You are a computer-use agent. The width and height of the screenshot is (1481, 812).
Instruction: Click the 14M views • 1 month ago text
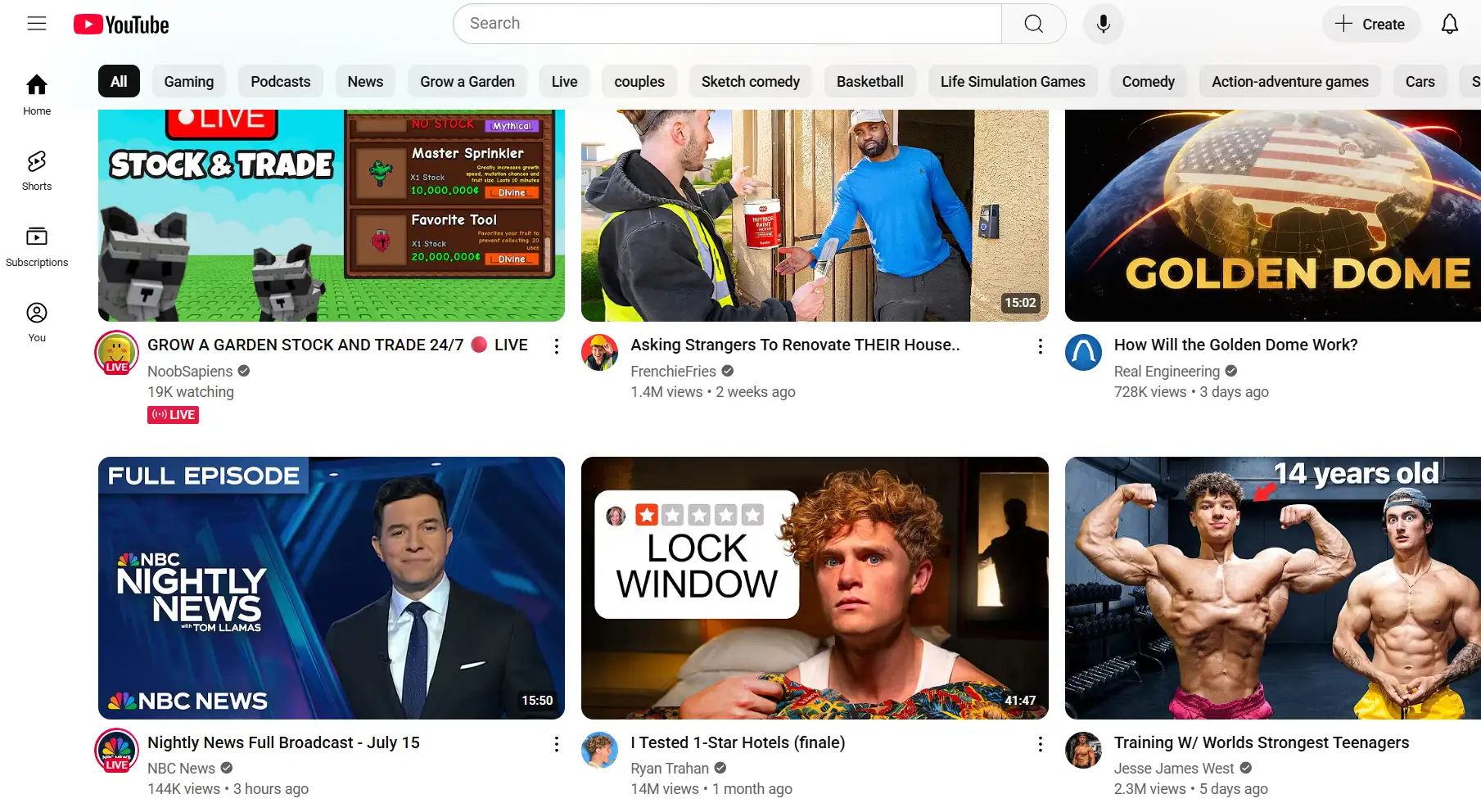[x=711, y=788]
